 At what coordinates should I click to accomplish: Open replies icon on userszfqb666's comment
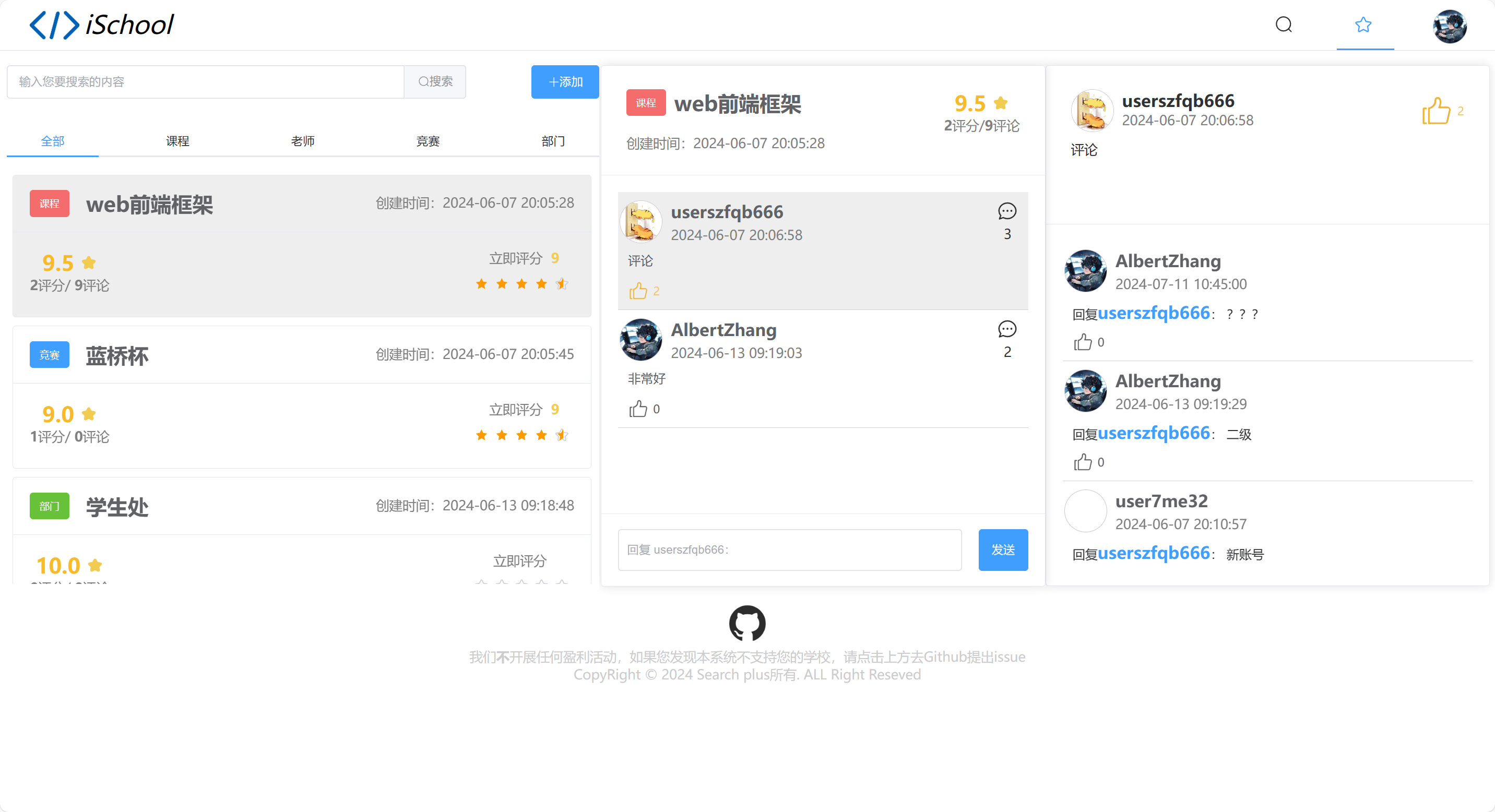(1007, 211)
